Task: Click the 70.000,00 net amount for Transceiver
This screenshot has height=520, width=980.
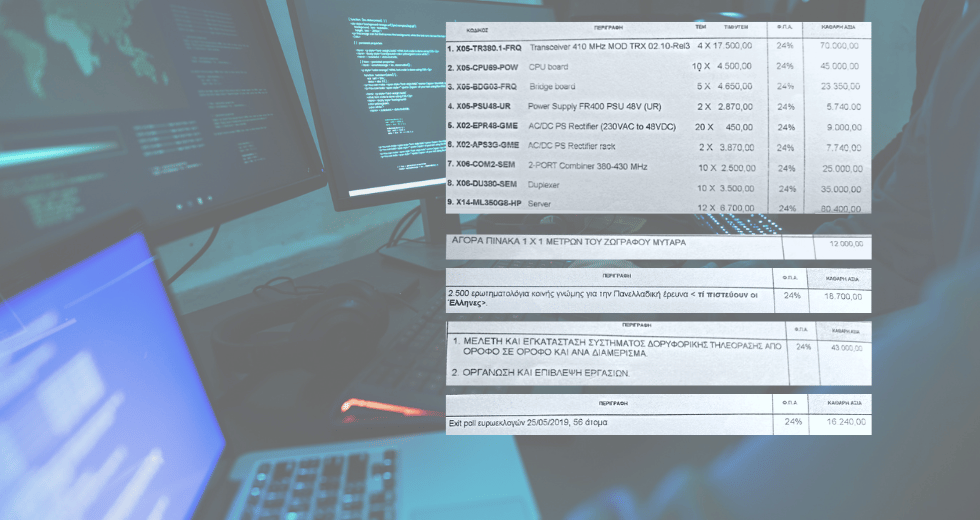Action: pyautogui.click(x=838, y=46)
